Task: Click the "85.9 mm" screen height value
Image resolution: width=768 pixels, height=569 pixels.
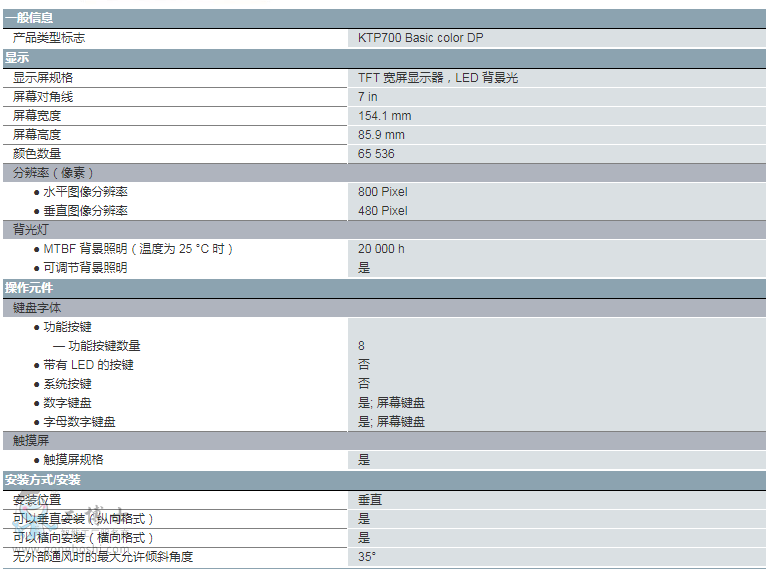Action: click(382, 135)
